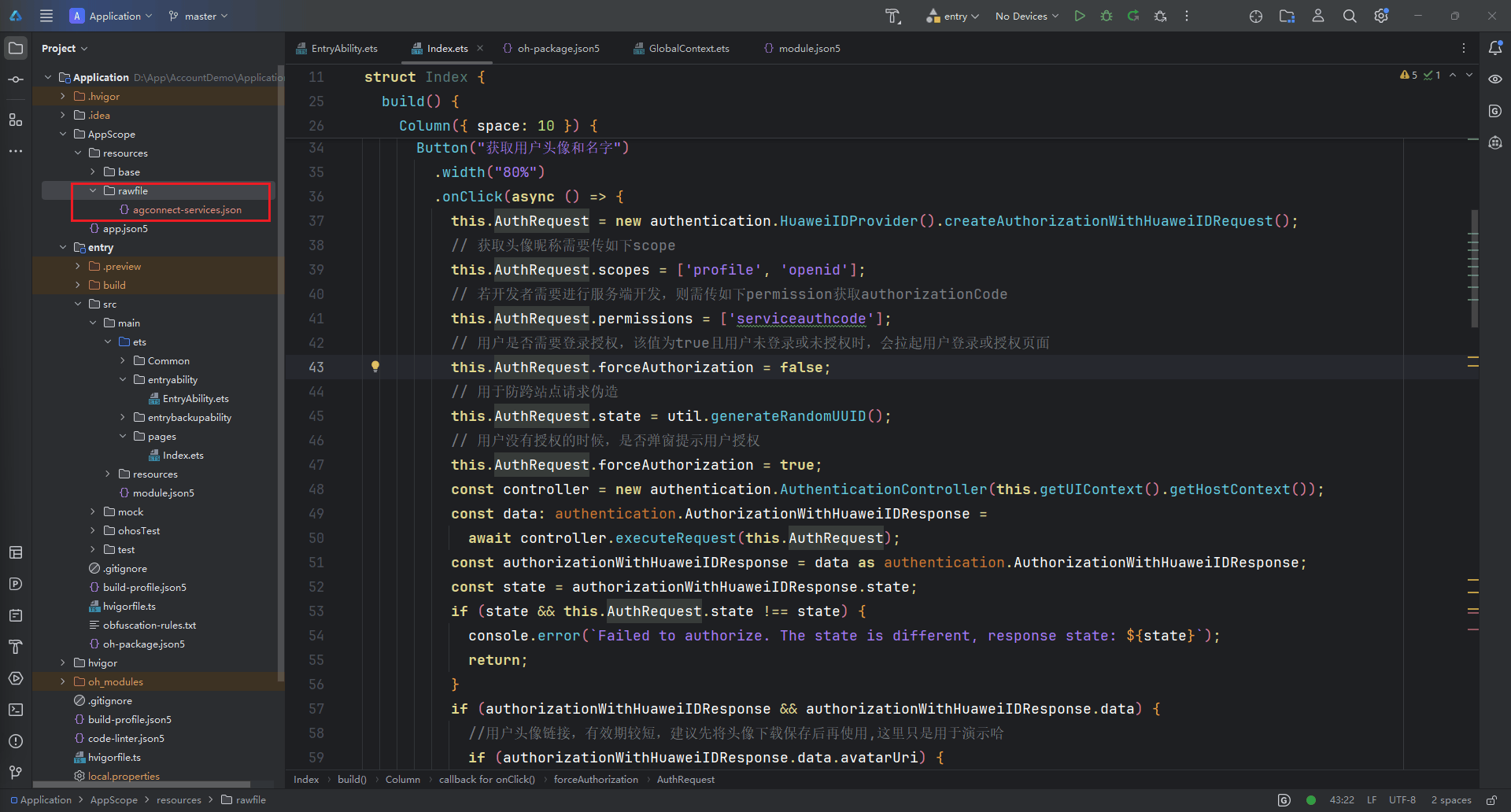This screenshot has height=812, width=1511.
Task: Click UTF-8 encoding in status bar
Action: (1402, 800)
